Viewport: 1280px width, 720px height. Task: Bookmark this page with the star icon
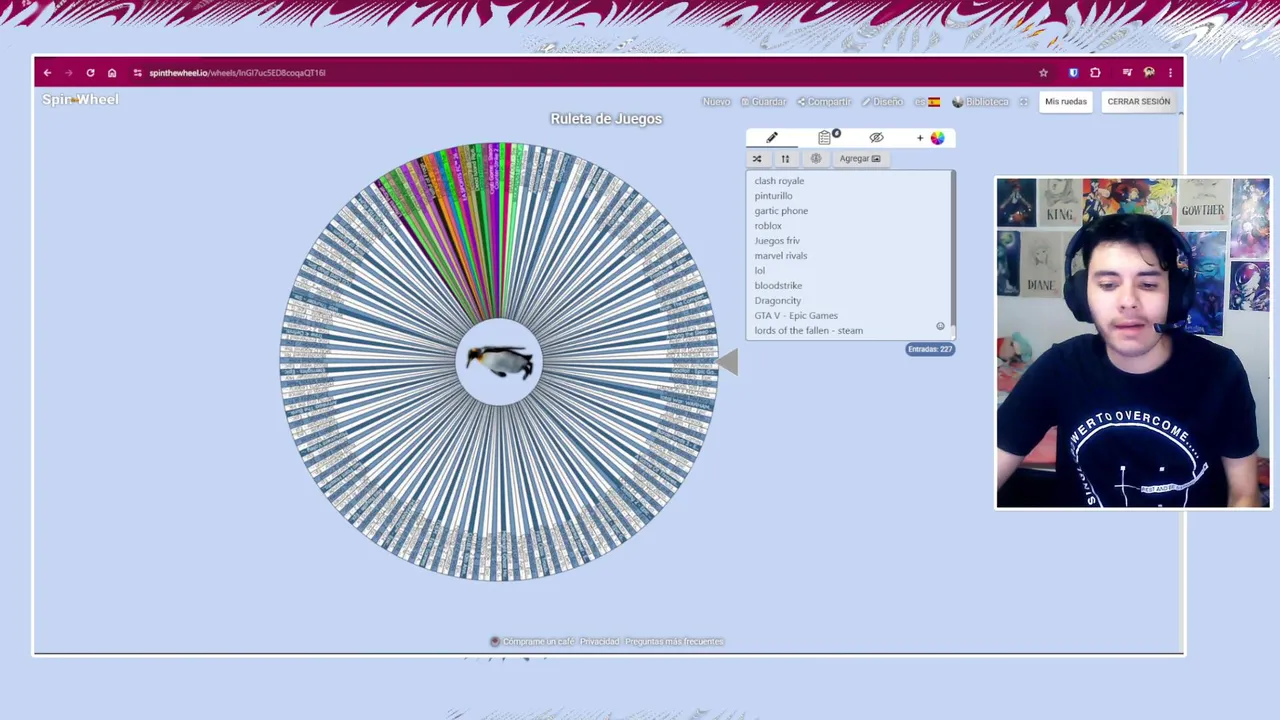click(1043, 73)
